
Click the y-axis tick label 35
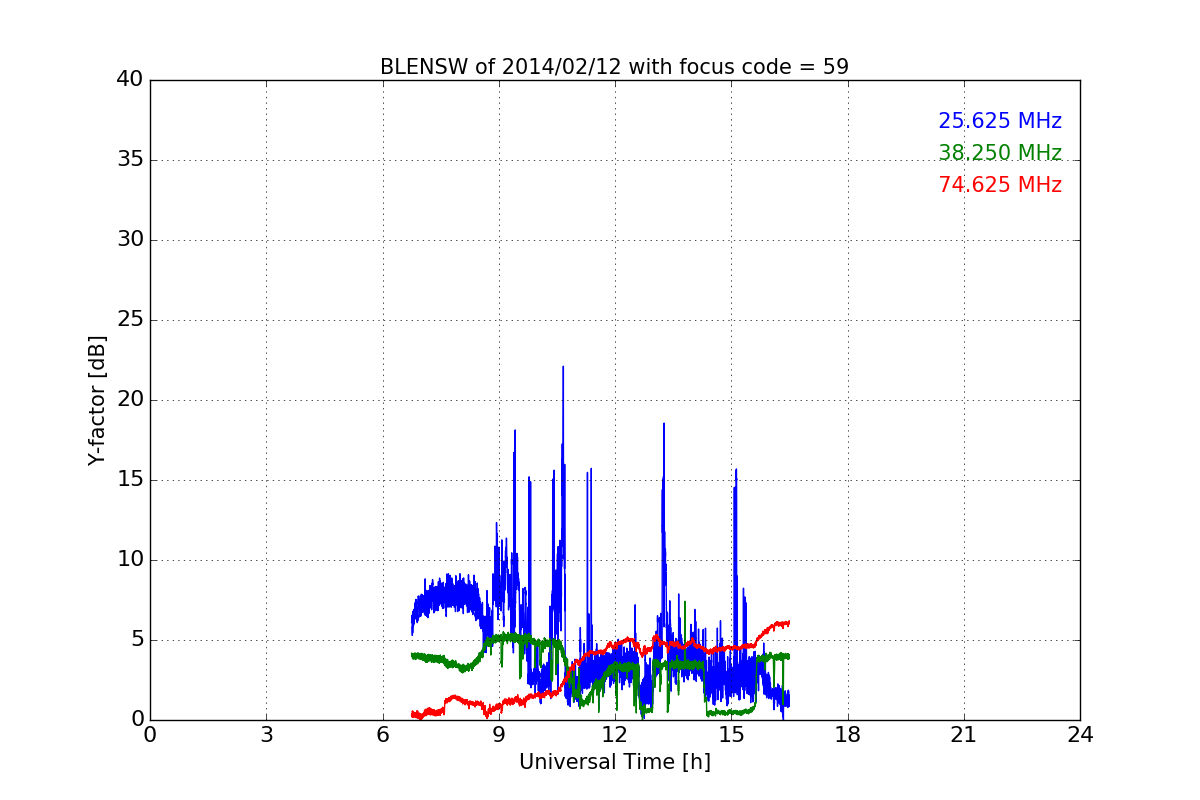[x=130, y=160]
